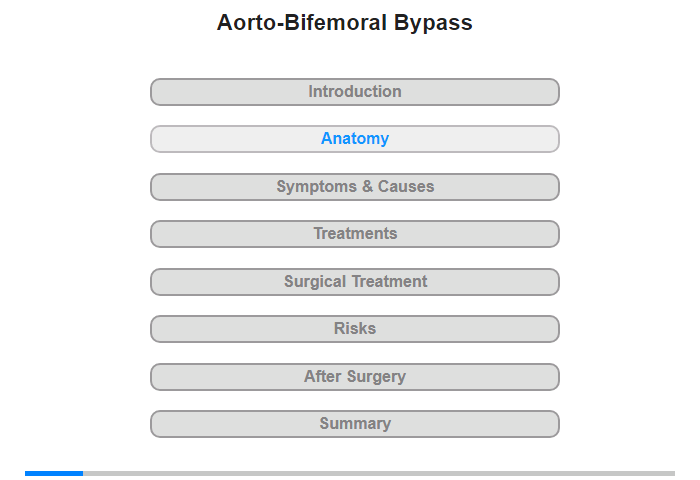Click the Aorto-Bifemoral Bypass title
The width and height of the screenshot is (700, 480).
tap(345, 23)
